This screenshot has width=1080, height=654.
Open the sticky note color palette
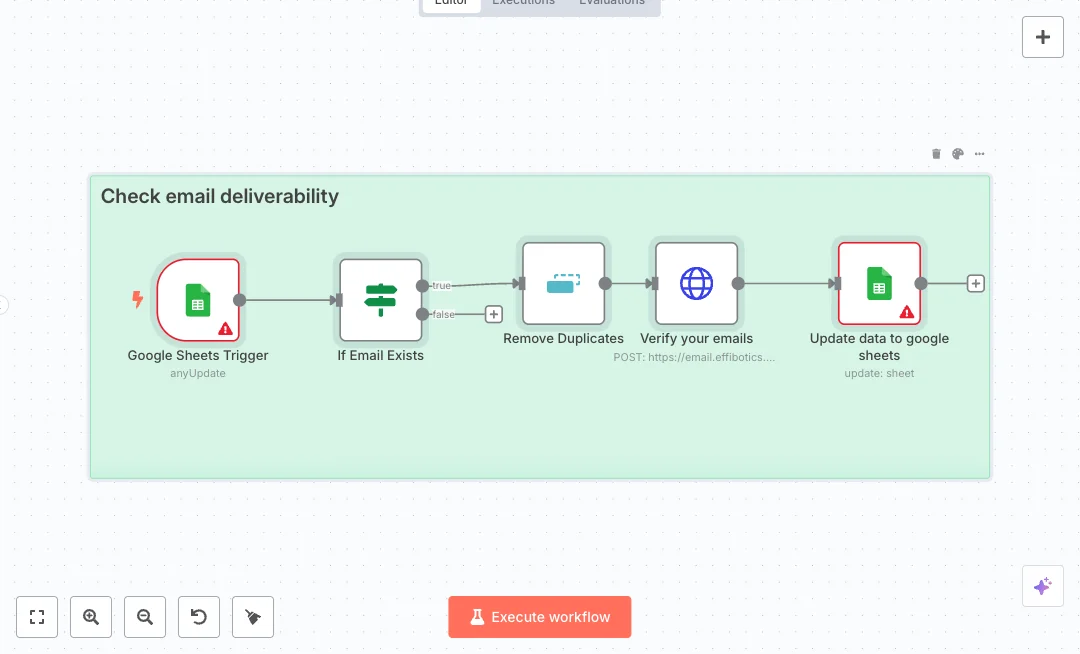(958, 154)
